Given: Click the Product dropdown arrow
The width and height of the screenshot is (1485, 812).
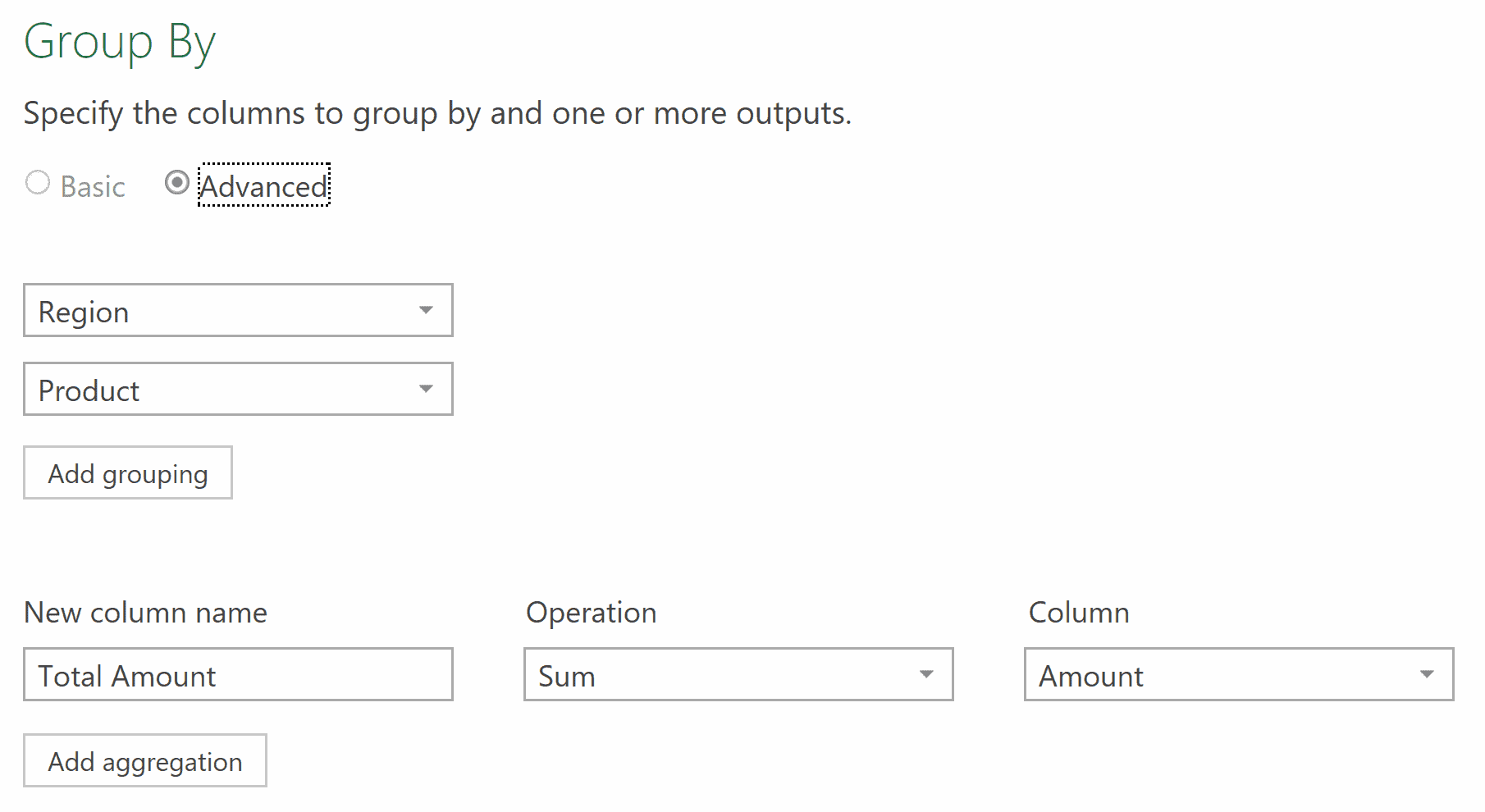Looking at the screenshot, I should pos(426,389).
